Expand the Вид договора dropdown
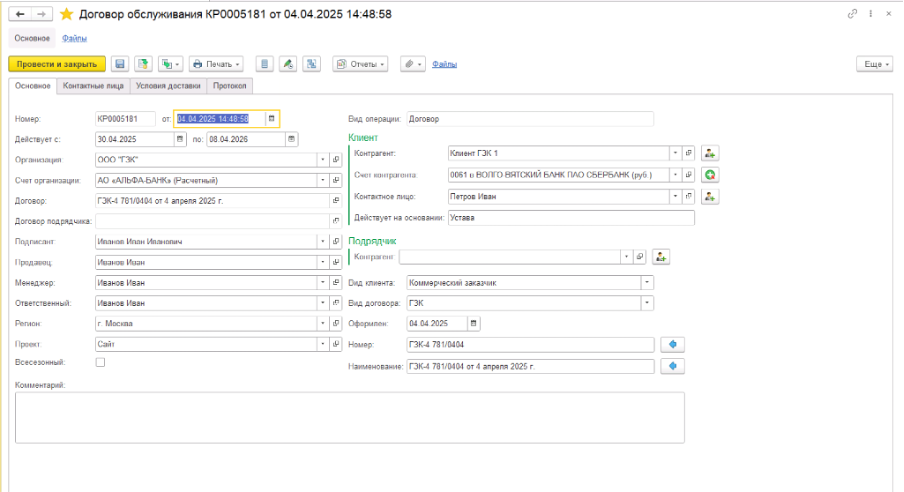904x492 pixels. tap(647, 303)
